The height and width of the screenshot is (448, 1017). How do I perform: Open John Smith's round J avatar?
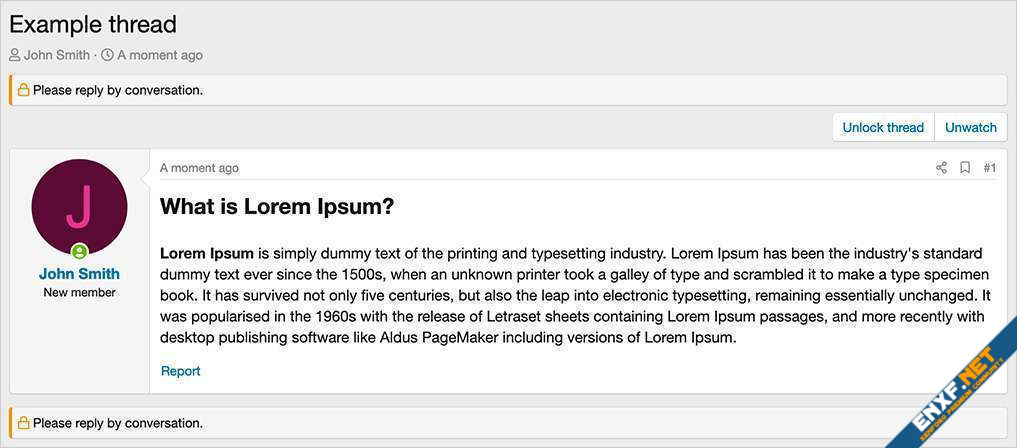pos(79,207)
